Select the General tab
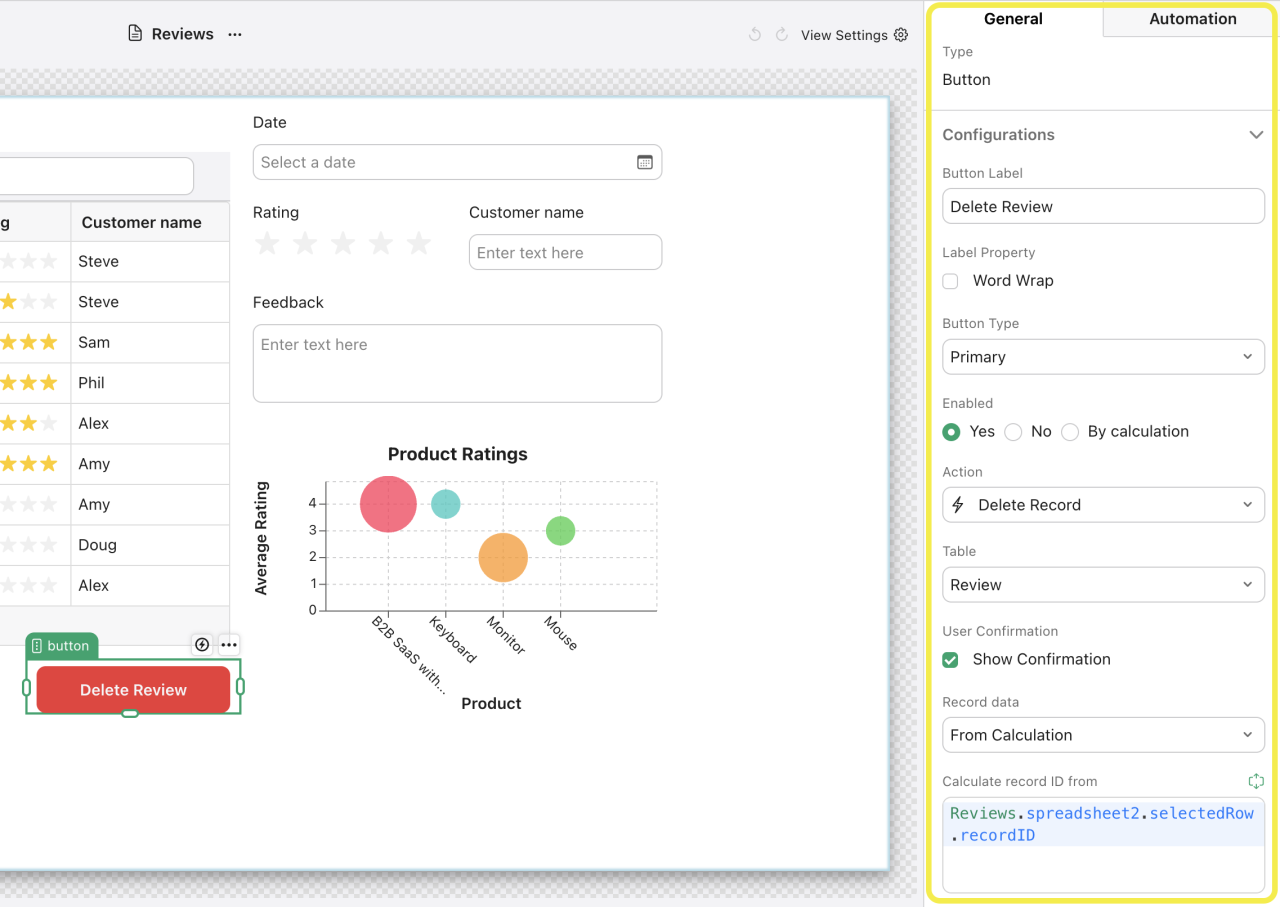 (x=1013, y=19)
